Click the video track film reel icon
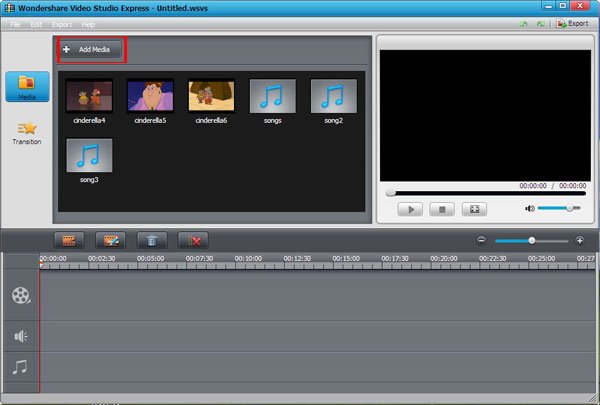This screenshot has height=405, width=600. pyautogui.click(x=21, y=296)
